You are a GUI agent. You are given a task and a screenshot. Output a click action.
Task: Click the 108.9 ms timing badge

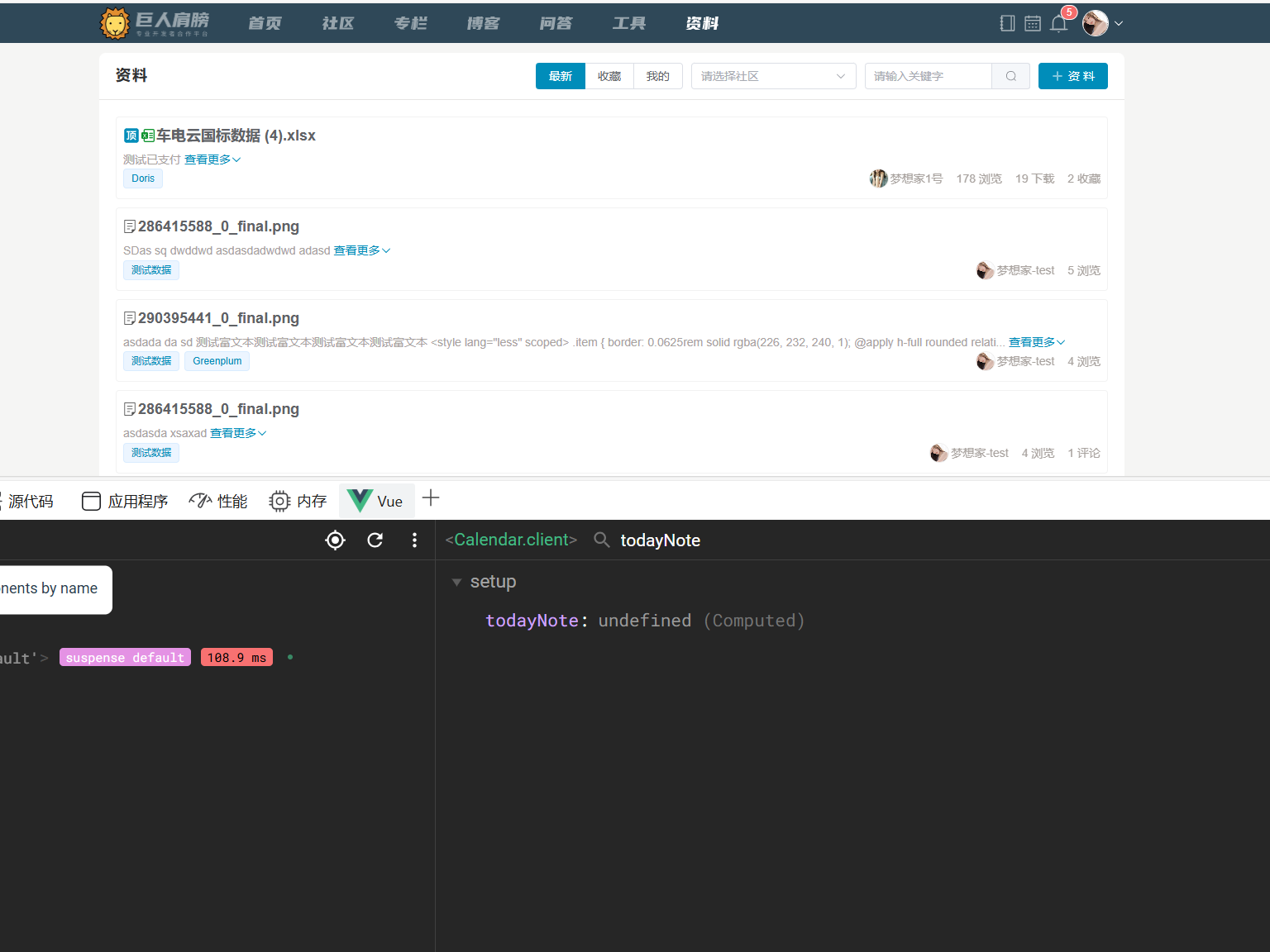[x=236, y=658]
